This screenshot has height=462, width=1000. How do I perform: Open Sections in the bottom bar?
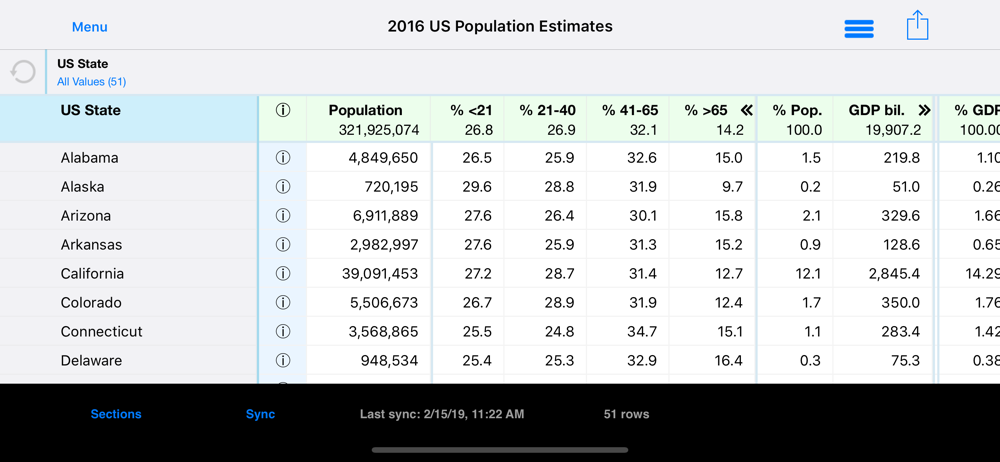point(116,414)
